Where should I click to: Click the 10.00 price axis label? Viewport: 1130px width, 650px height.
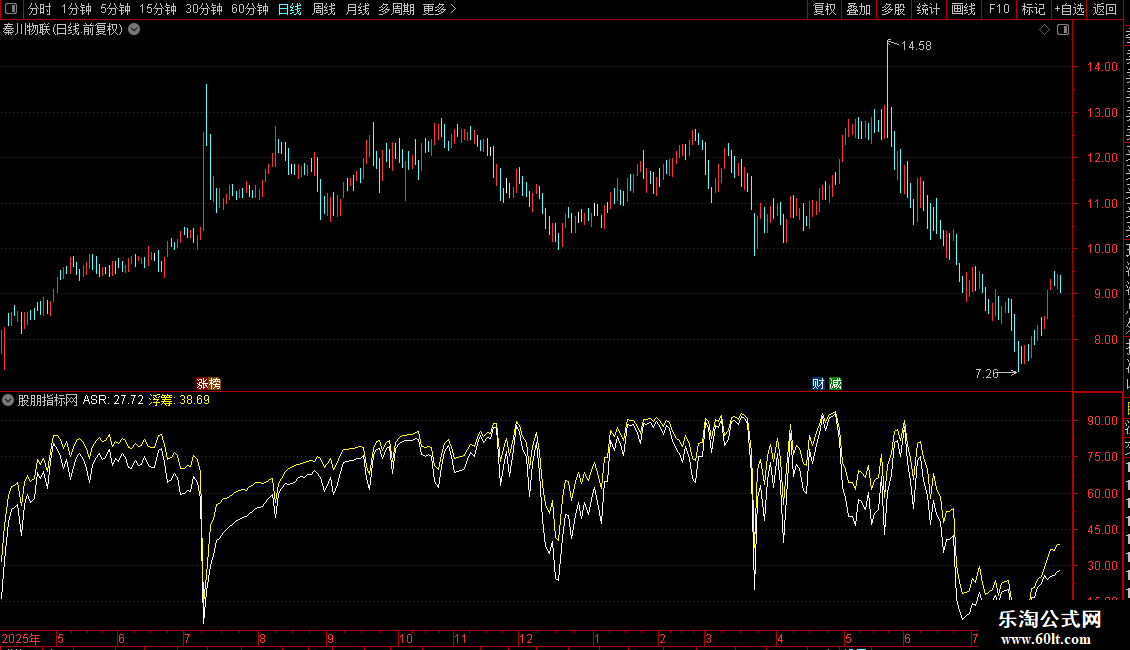coord(1102,249)
